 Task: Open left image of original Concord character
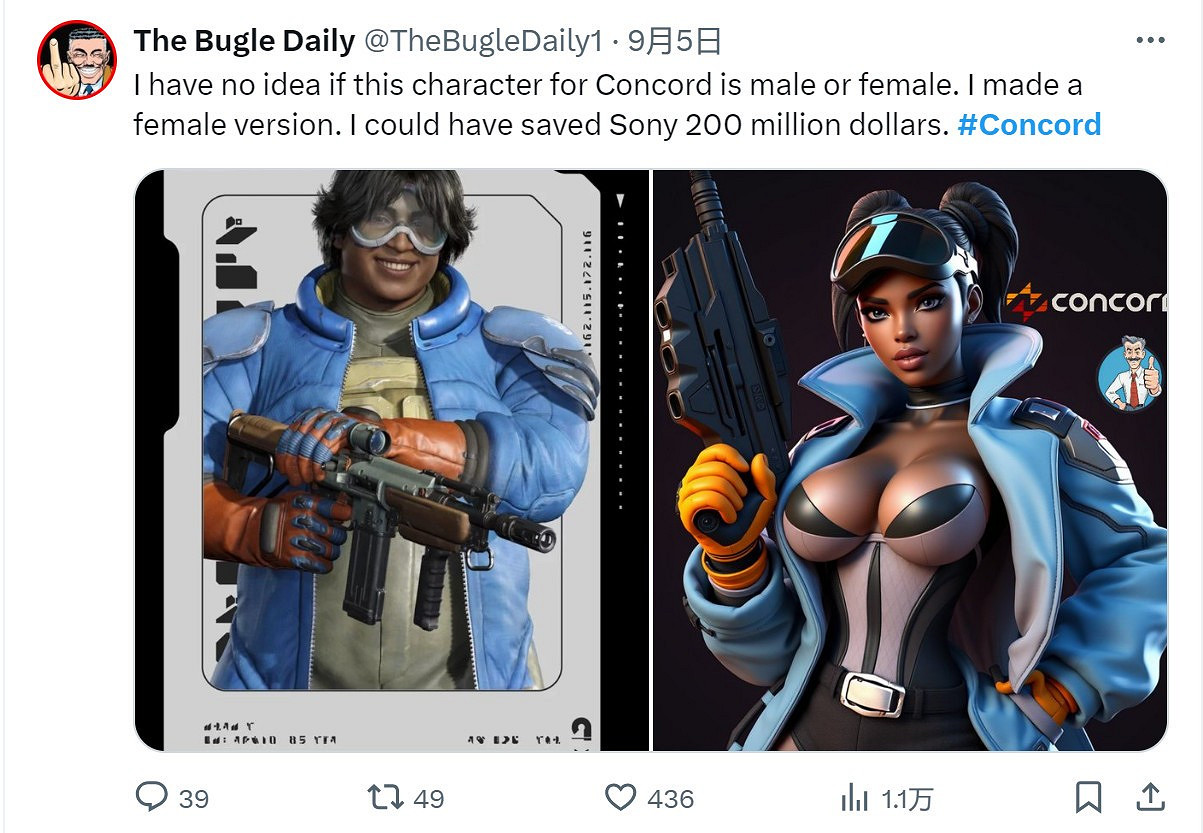[392, 460]
